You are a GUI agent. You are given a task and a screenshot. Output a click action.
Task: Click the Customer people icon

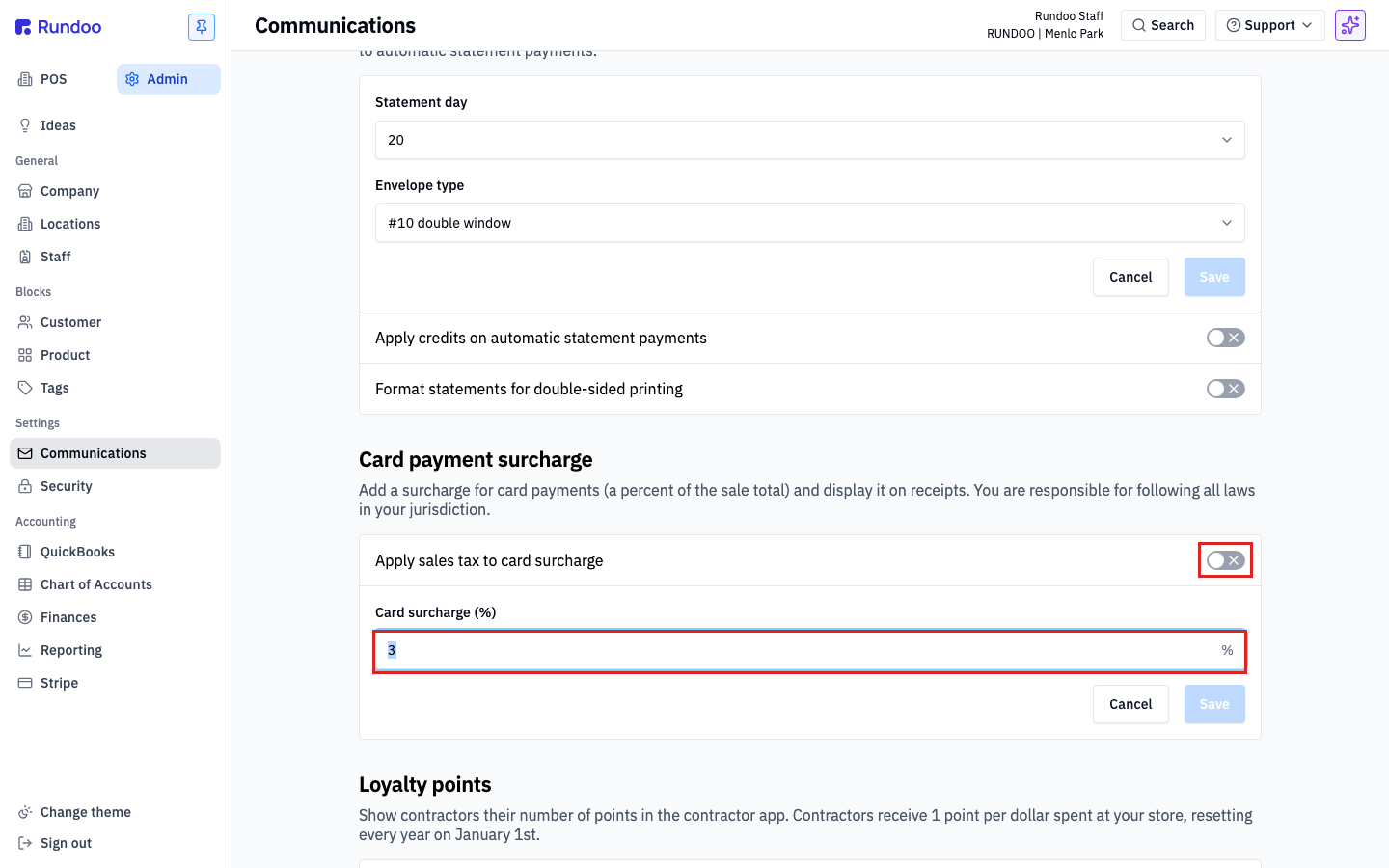click(x=25, y=322)
